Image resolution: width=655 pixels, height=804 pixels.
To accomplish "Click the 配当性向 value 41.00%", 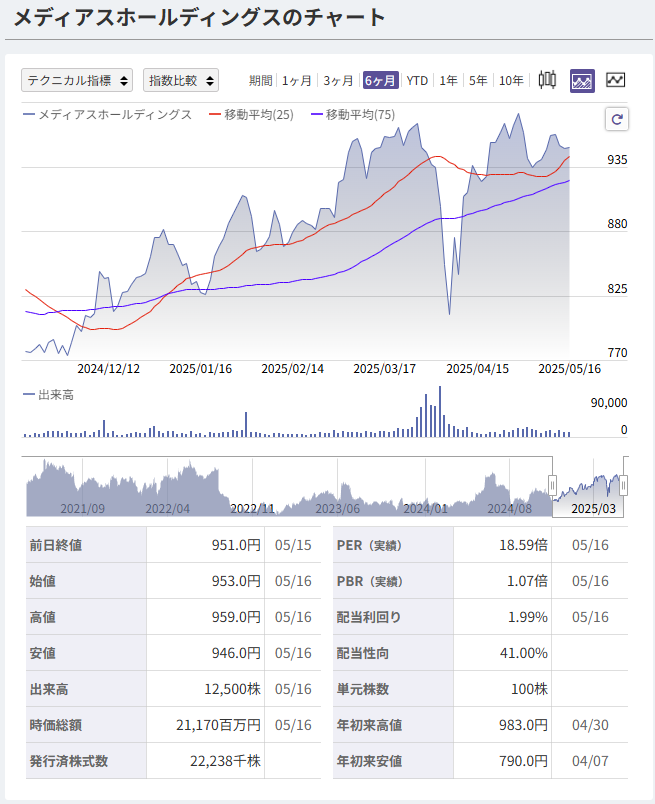I will coord(524,653).
